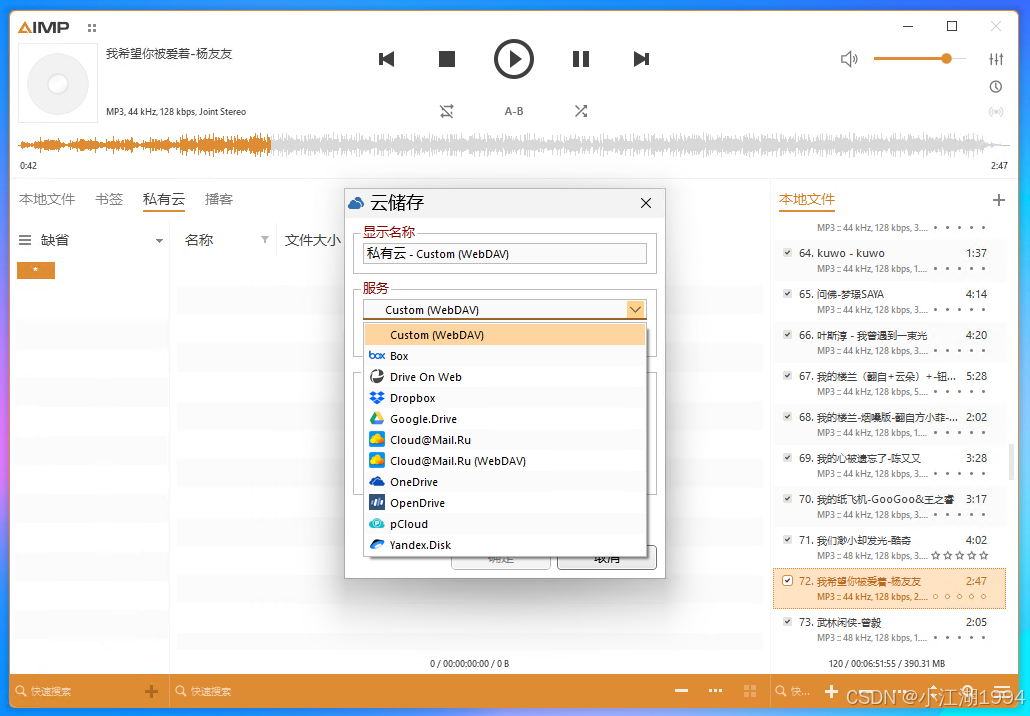Choose Custom (WebDAV) from the list
This screenshot has height=716, width=1030.
click(x=504, y=335)
